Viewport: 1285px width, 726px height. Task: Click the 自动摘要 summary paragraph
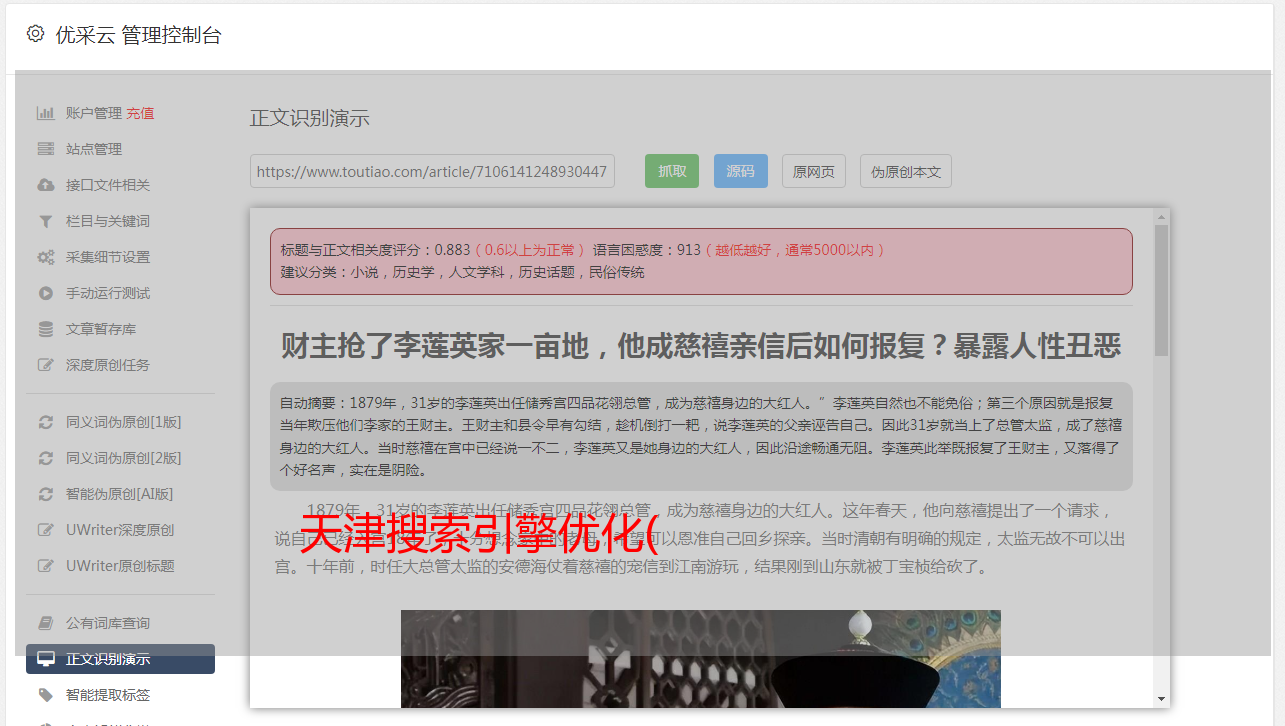click(700, 436)
